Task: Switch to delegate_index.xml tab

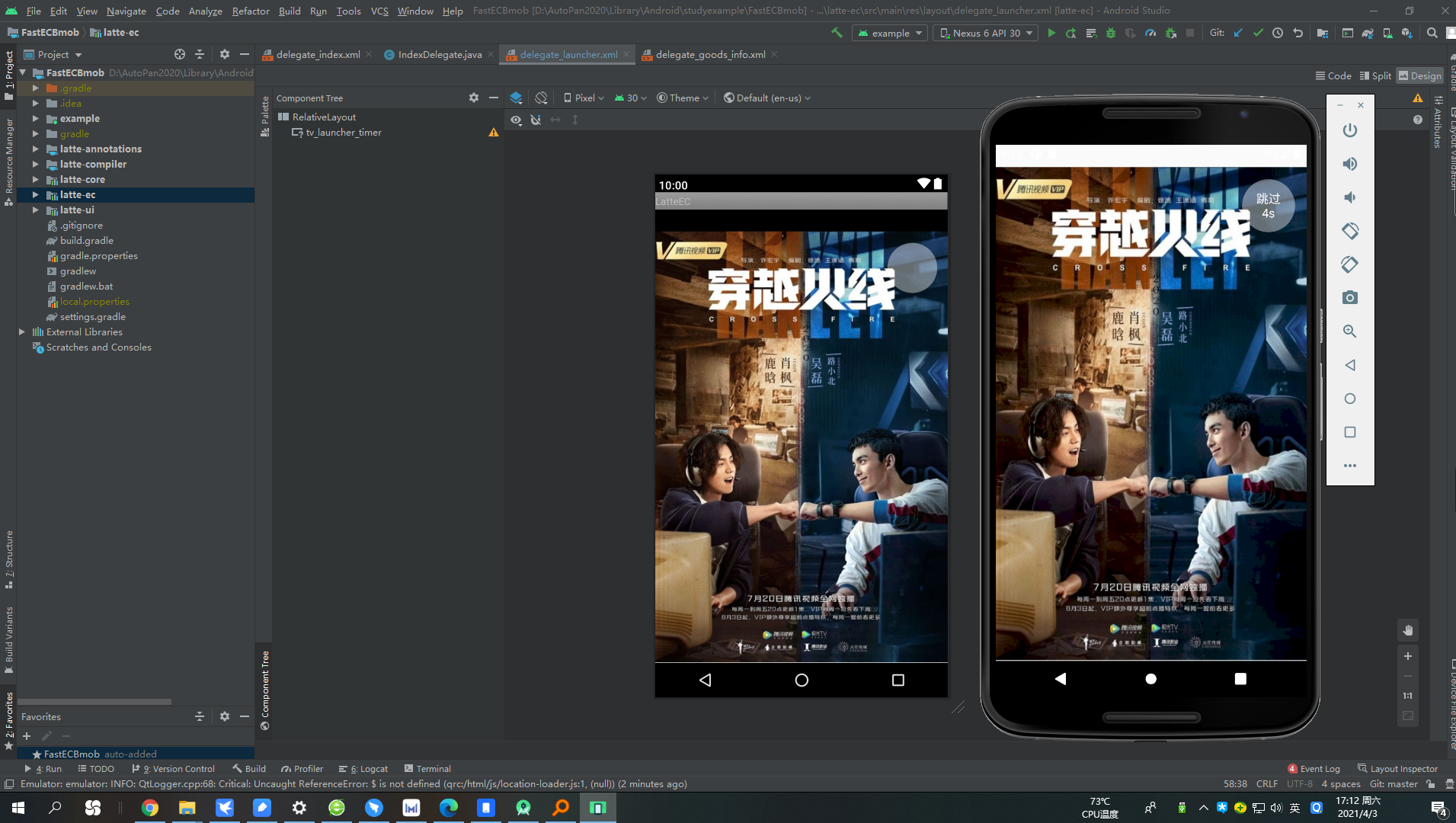Action: 318,54
